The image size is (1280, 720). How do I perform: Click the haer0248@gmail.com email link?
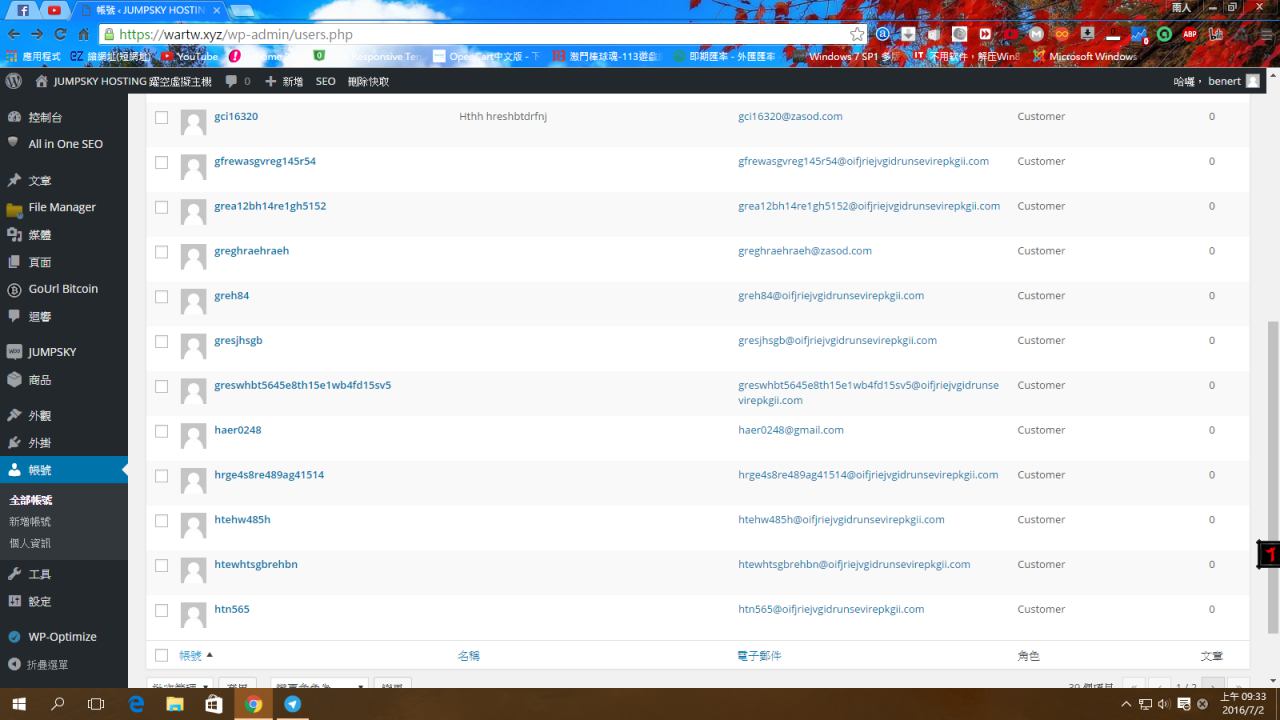pos(790,430)
